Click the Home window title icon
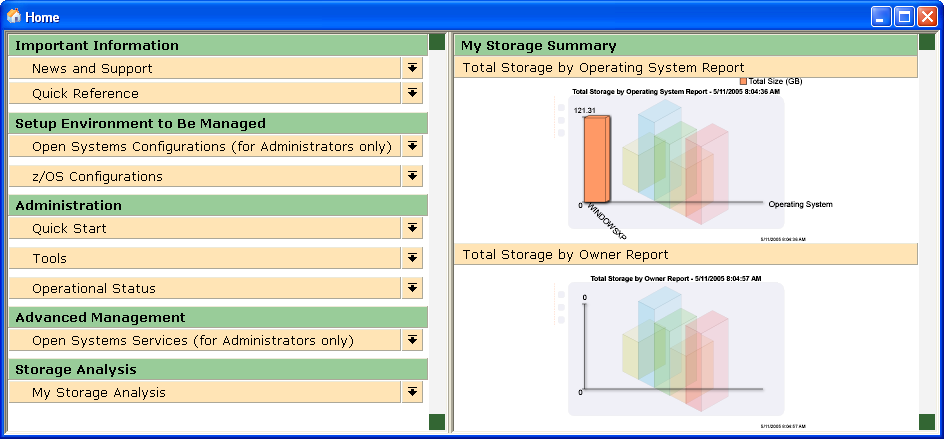The width and height of the screenshot is (944, 439). coord(14,16)
